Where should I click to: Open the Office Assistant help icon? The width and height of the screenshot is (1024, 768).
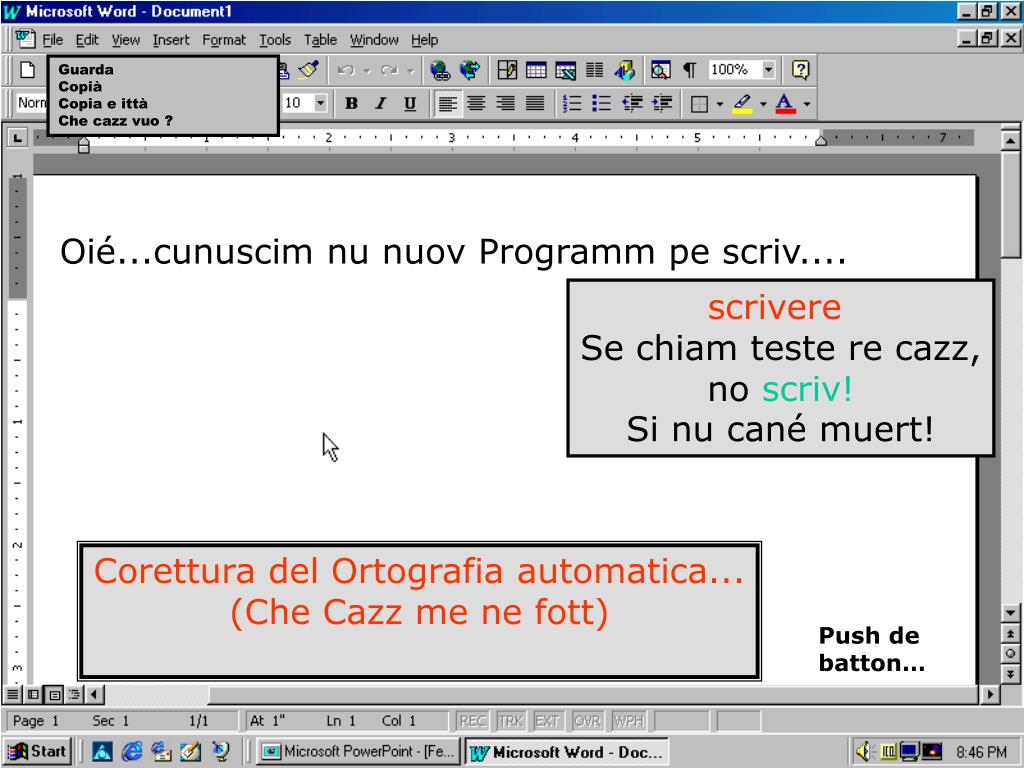point(800,70)
